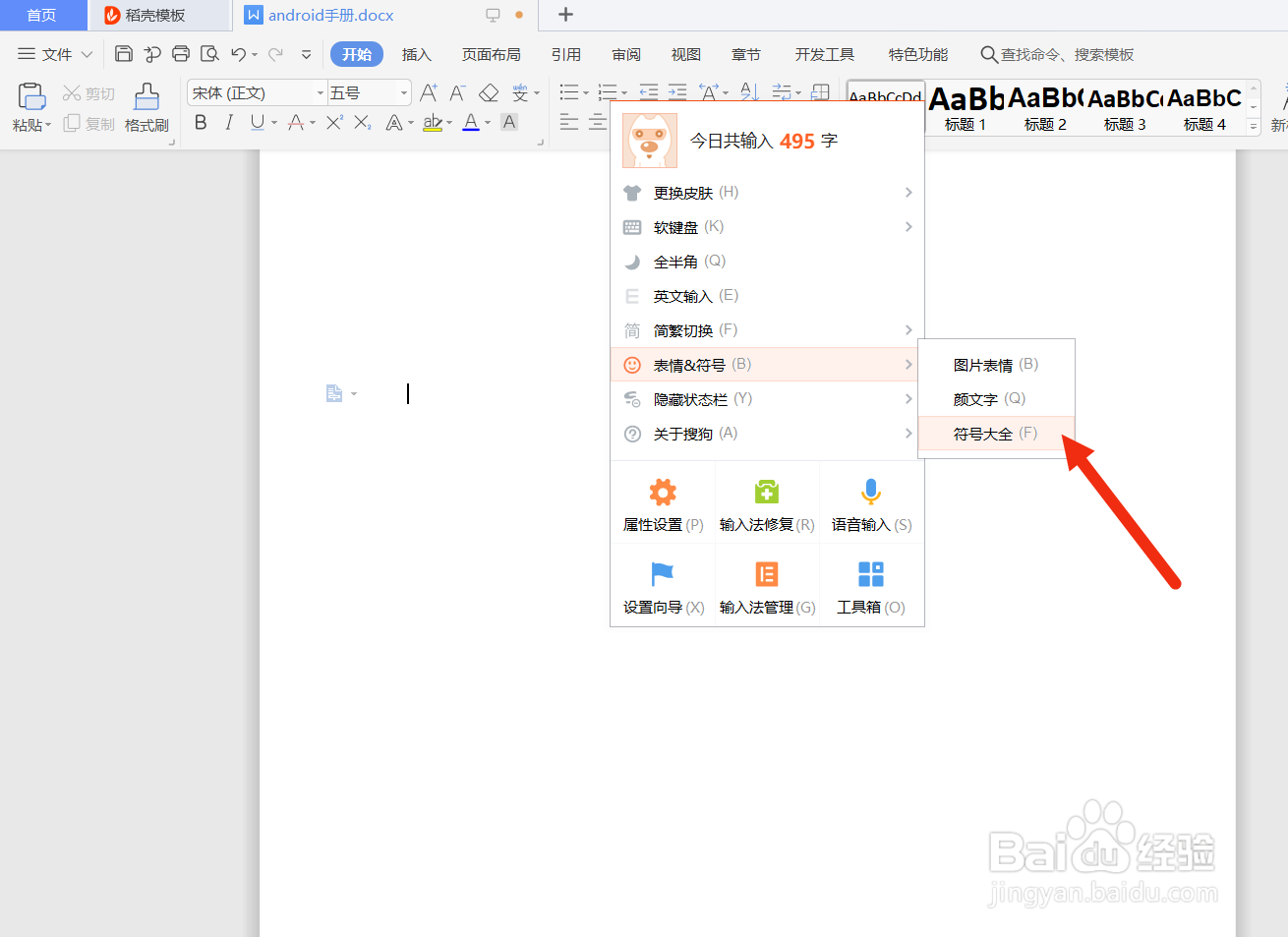Switch to 插入 ribbon tab
Image resolution: width=1288 pixels, height=937 pixels.
pyautogui.click(x=417, y=54)
